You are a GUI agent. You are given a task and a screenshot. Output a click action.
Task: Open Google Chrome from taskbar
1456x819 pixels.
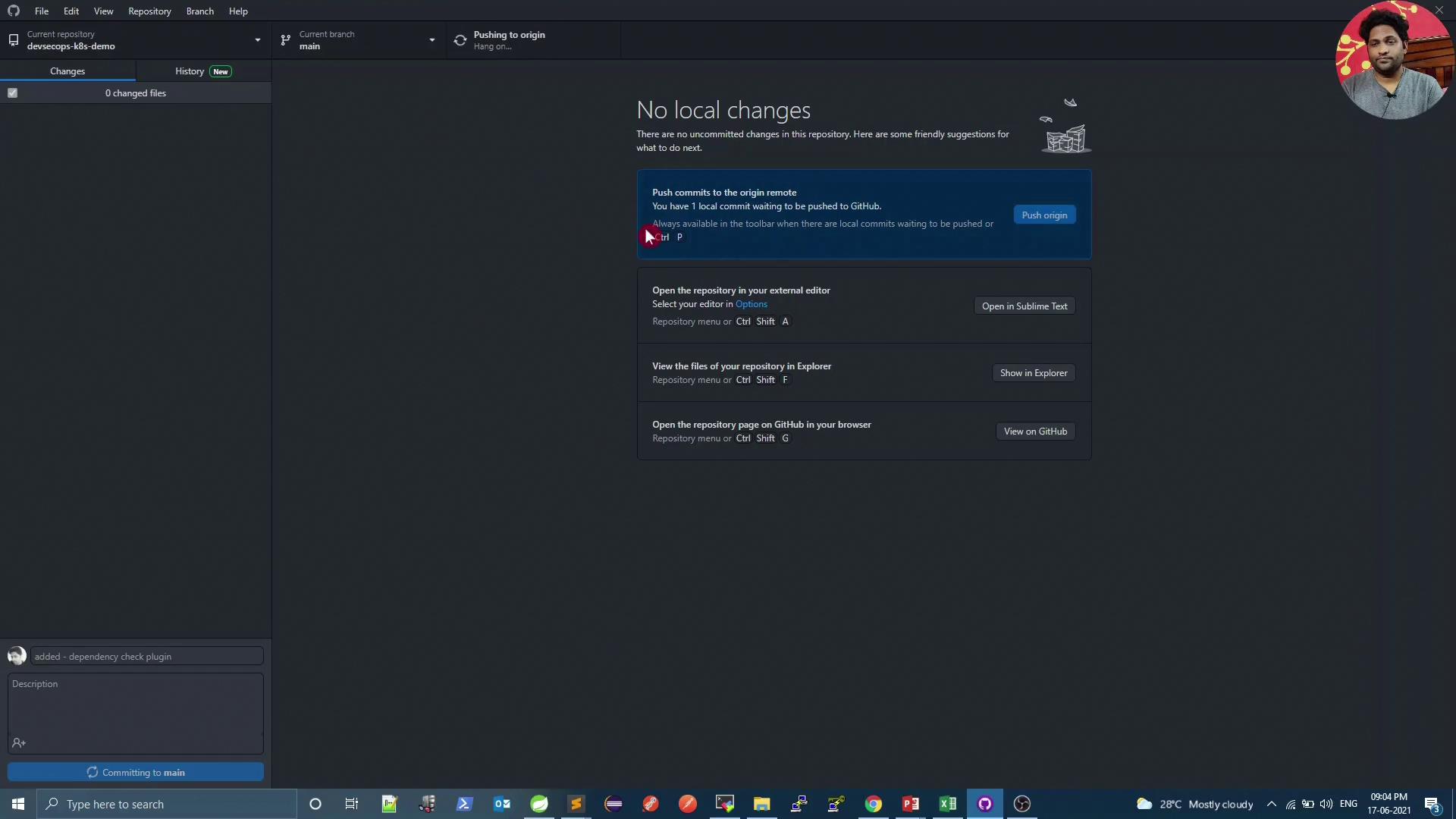pos(873,804)
